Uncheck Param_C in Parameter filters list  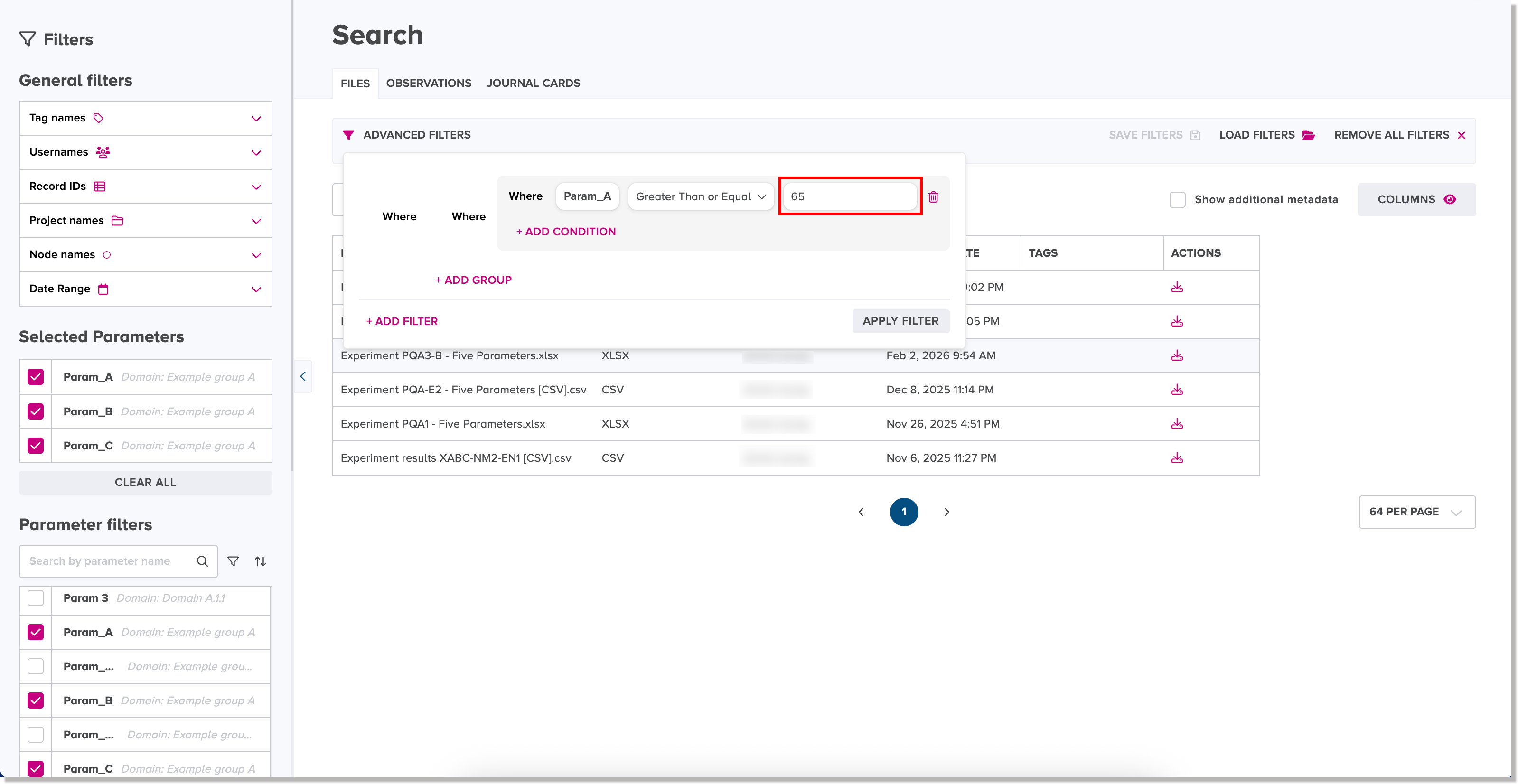click(x=36, y=769)
